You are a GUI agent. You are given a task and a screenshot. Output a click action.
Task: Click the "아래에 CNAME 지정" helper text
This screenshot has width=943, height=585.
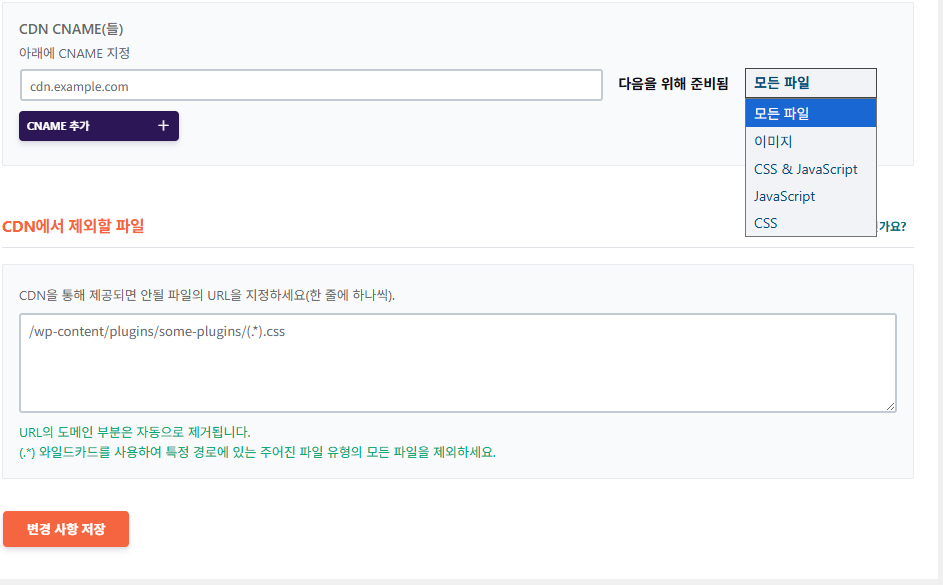pos(75,53)
